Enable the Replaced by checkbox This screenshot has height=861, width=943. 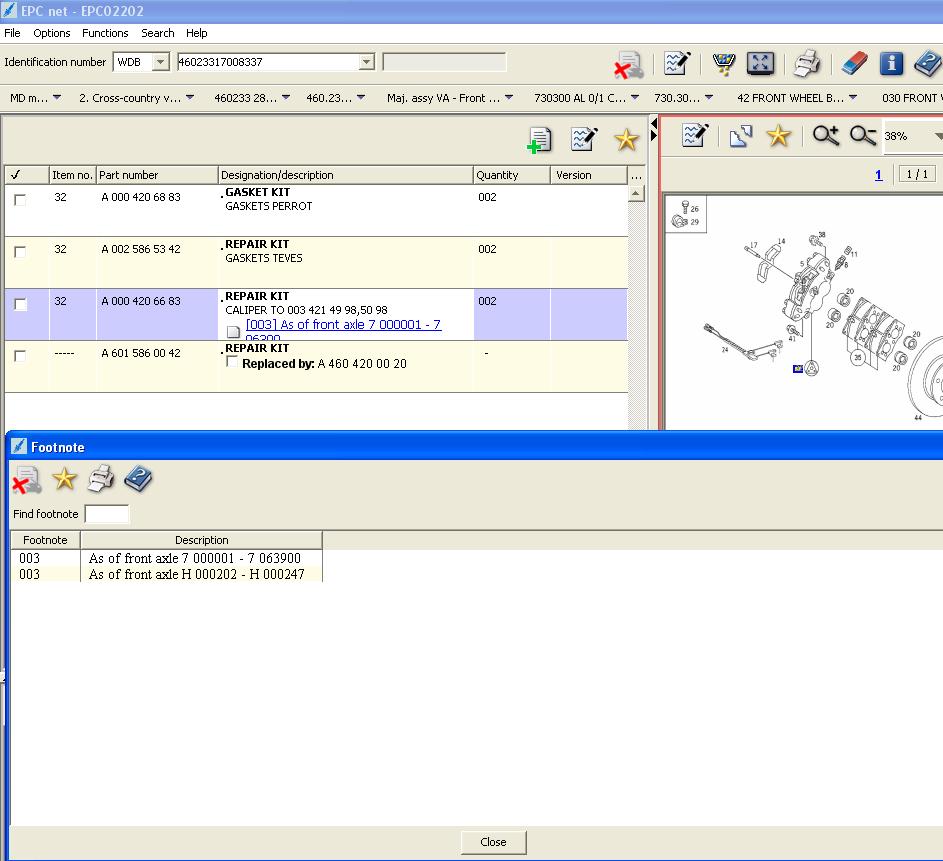click(233, 363)
